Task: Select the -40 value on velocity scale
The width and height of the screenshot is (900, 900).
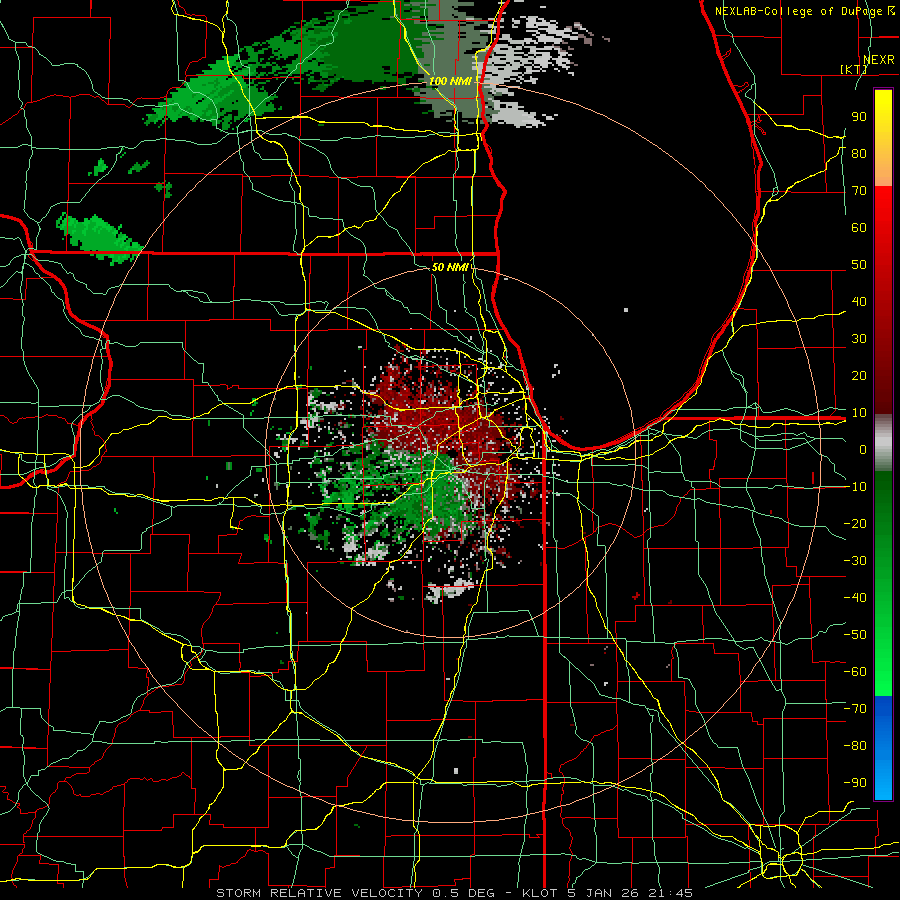Action: pyautogui.click(x=855, y=598)
